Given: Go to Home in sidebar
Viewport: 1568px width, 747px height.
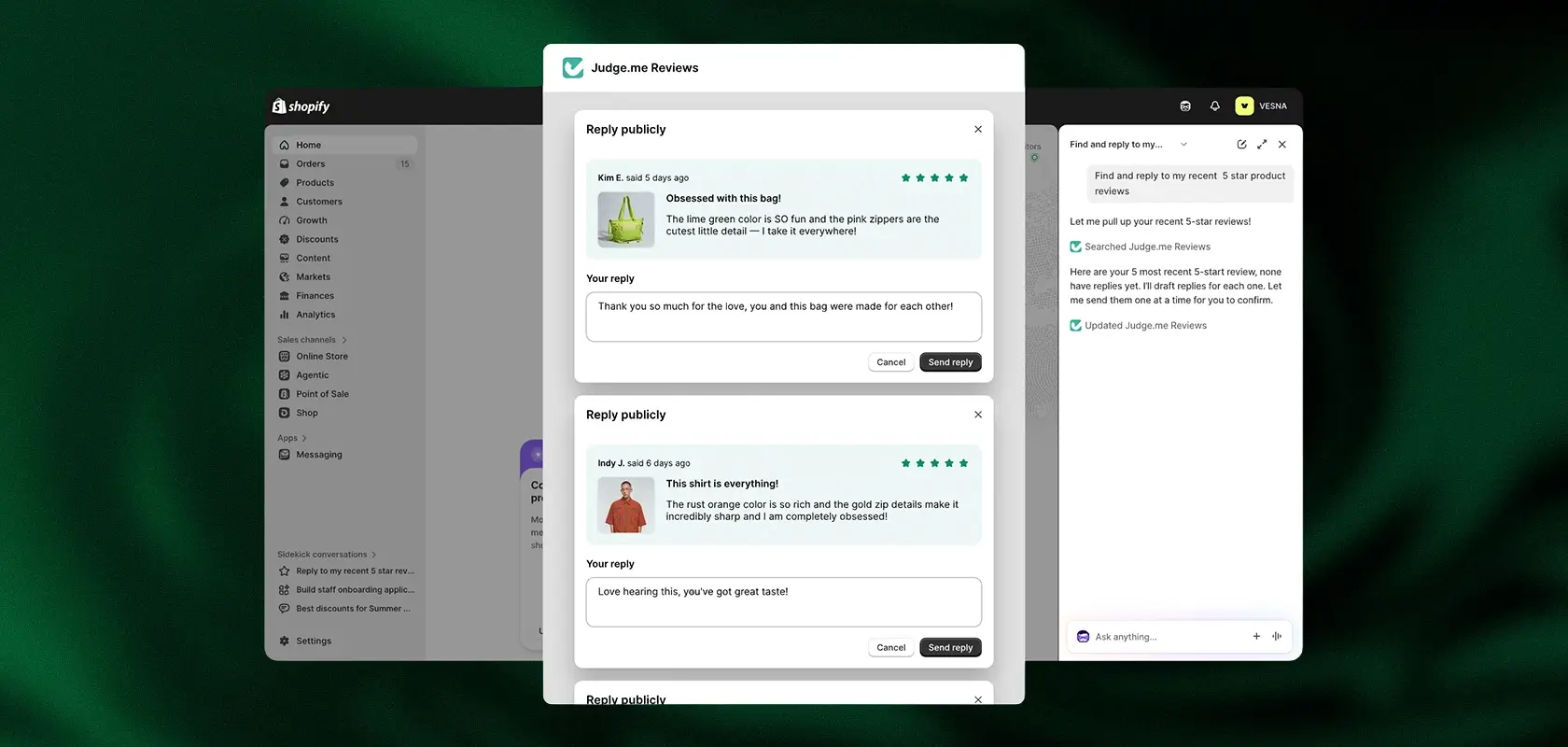Looking at the screenshot, I should (x=344, y=145).
